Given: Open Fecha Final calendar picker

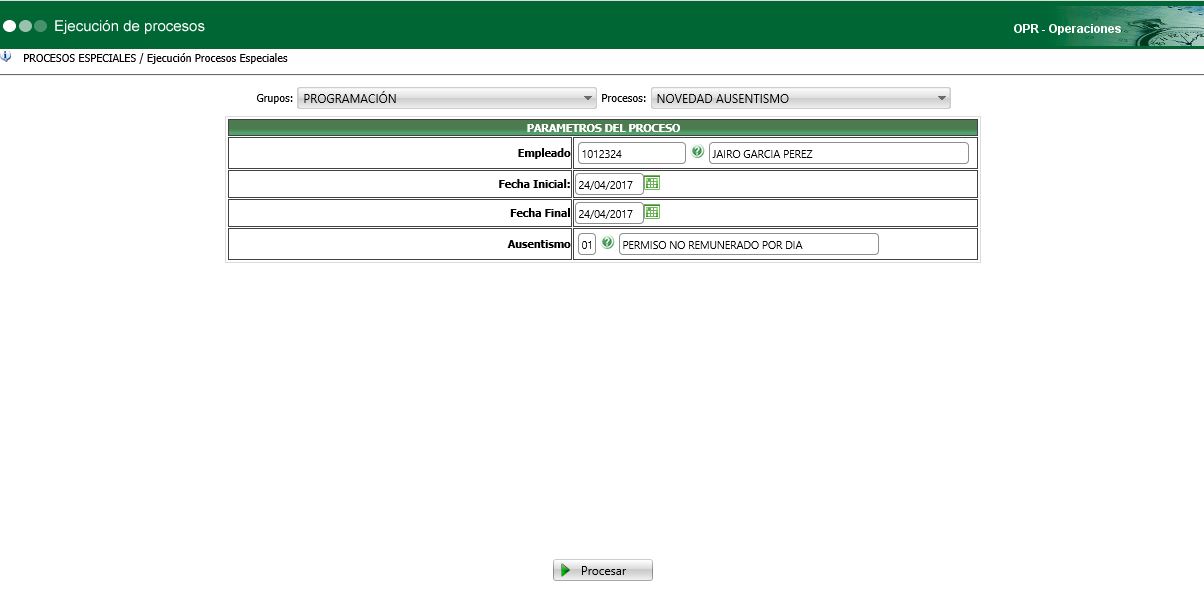Looking at the screenshot, I should tap(652, 212).
